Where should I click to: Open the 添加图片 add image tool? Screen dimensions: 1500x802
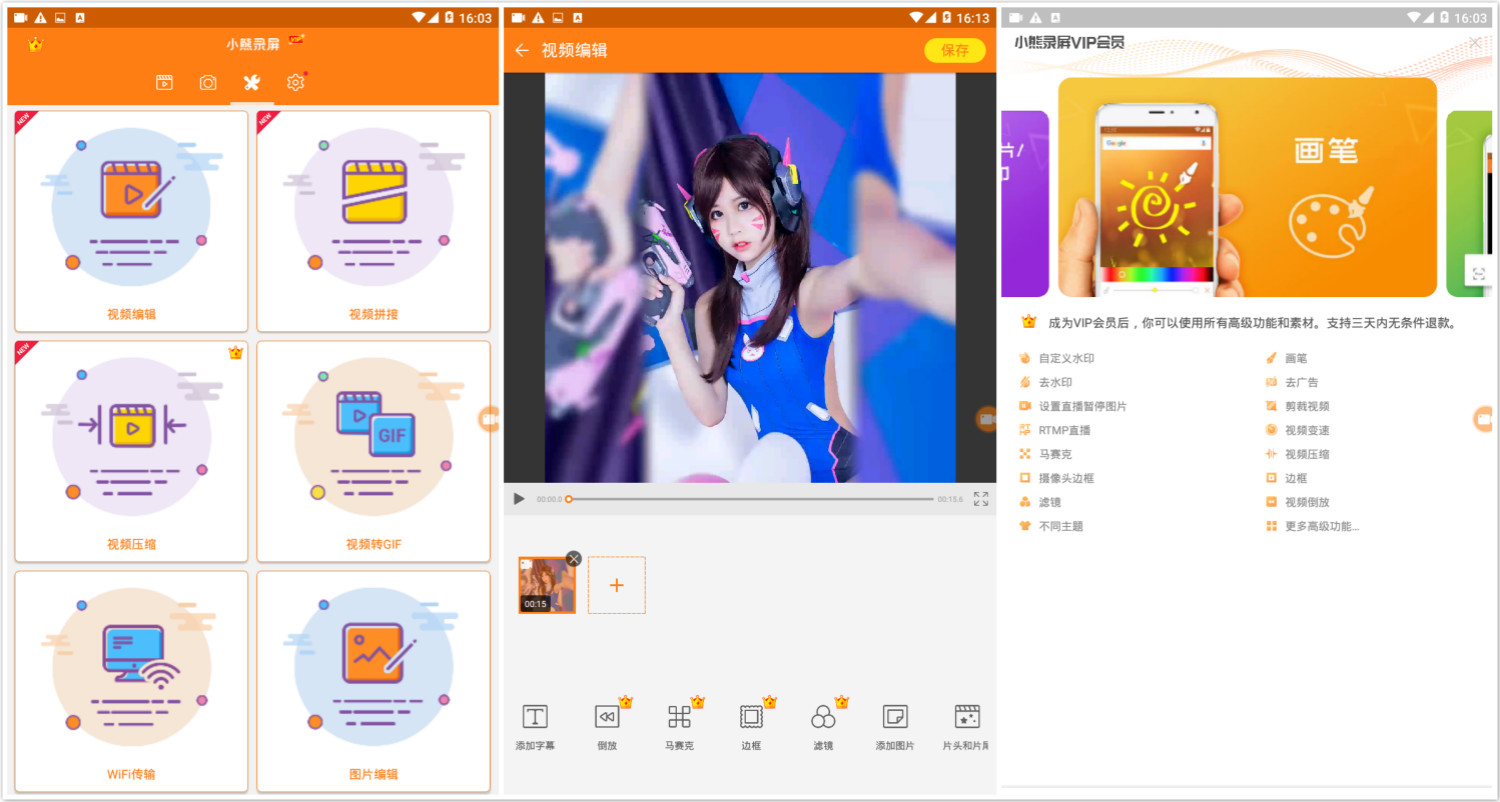pos(893,725)
